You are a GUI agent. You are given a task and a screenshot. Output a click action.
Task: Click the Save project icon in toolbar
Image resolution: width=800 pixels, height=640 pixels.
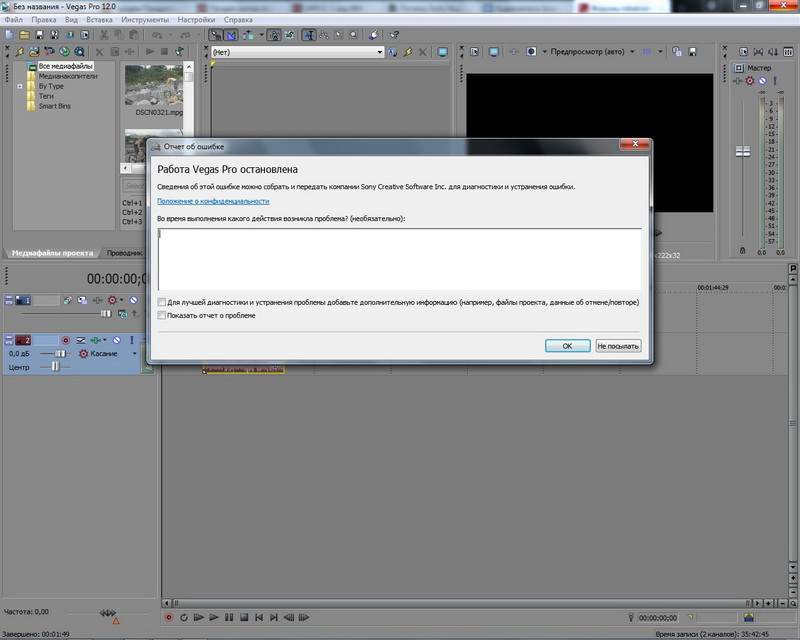(38, 35)
